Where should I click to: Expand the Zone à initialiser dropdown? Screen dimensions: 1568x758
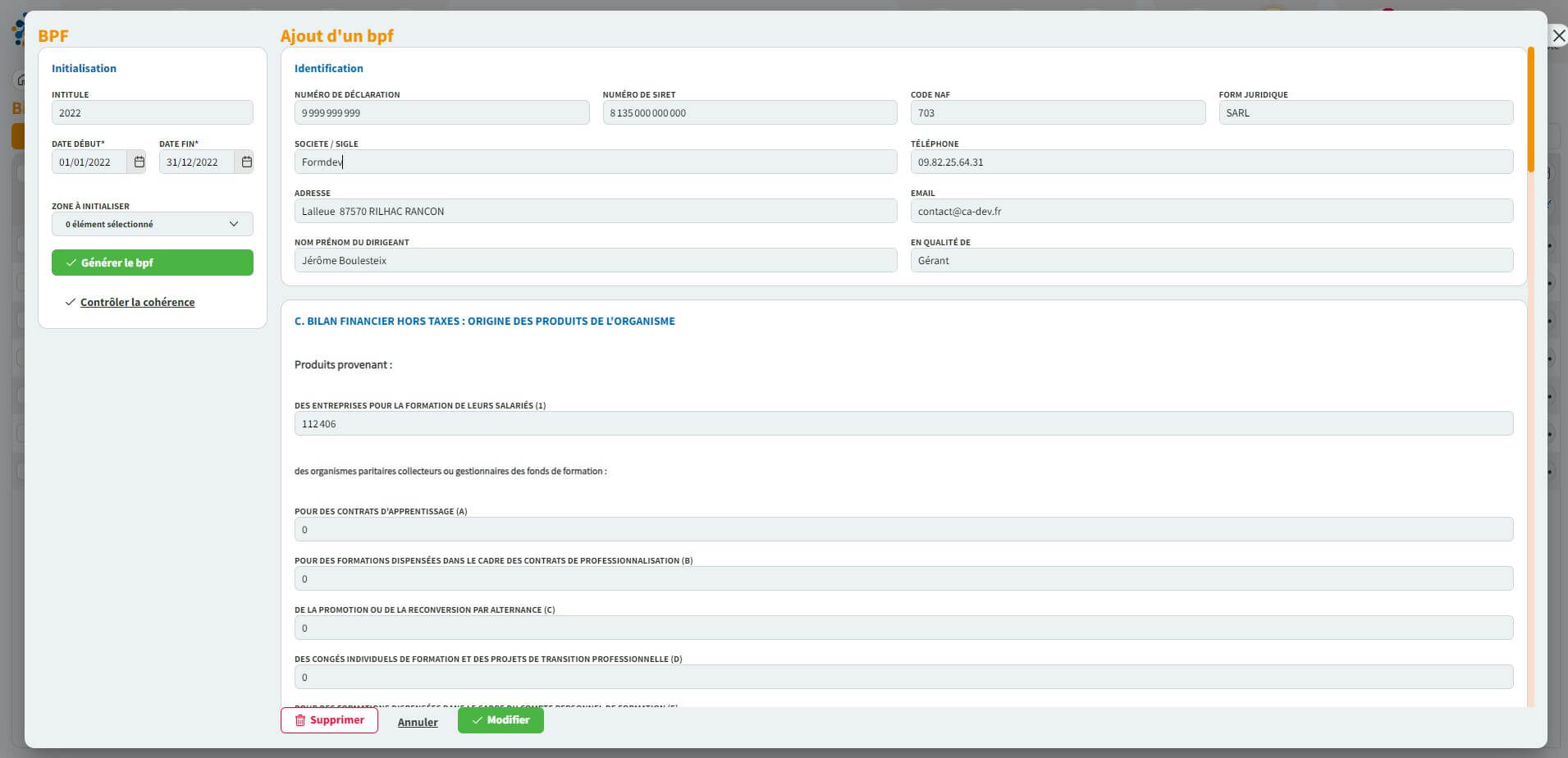click(152, 224)
